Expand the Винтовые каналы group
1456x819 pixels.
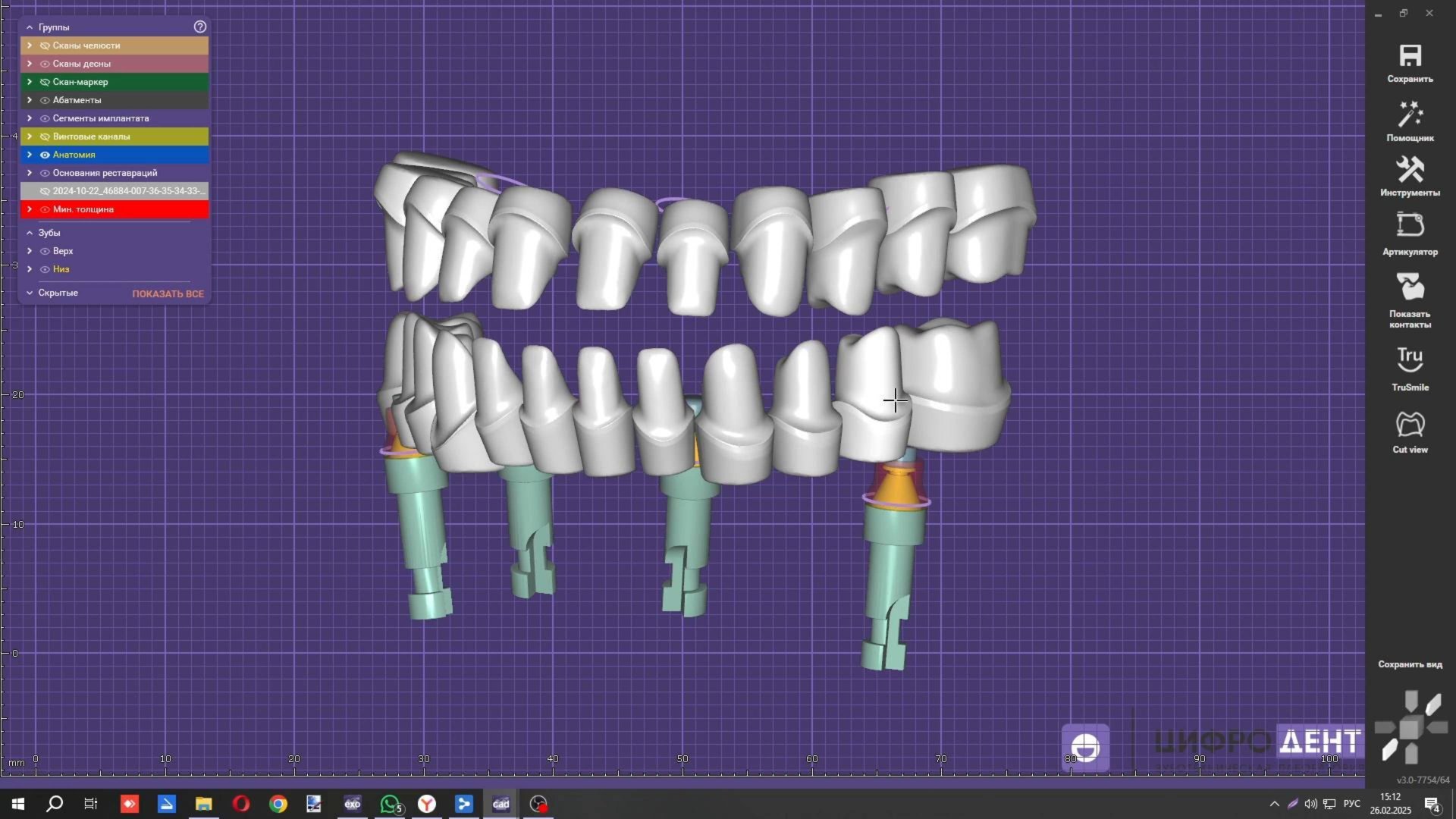pos(30,136)
